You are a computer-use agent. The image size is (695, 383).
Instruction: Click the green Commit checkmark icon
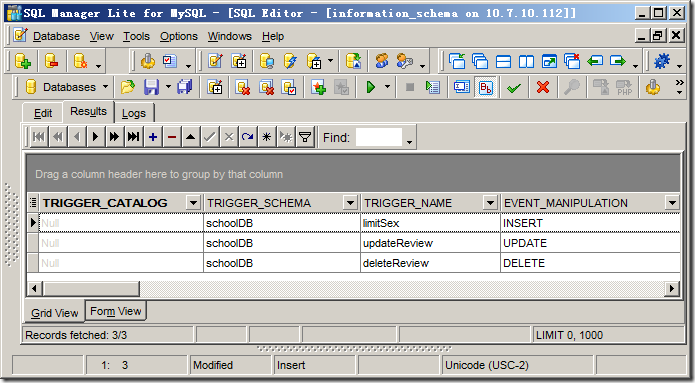[x=514, y=87]
